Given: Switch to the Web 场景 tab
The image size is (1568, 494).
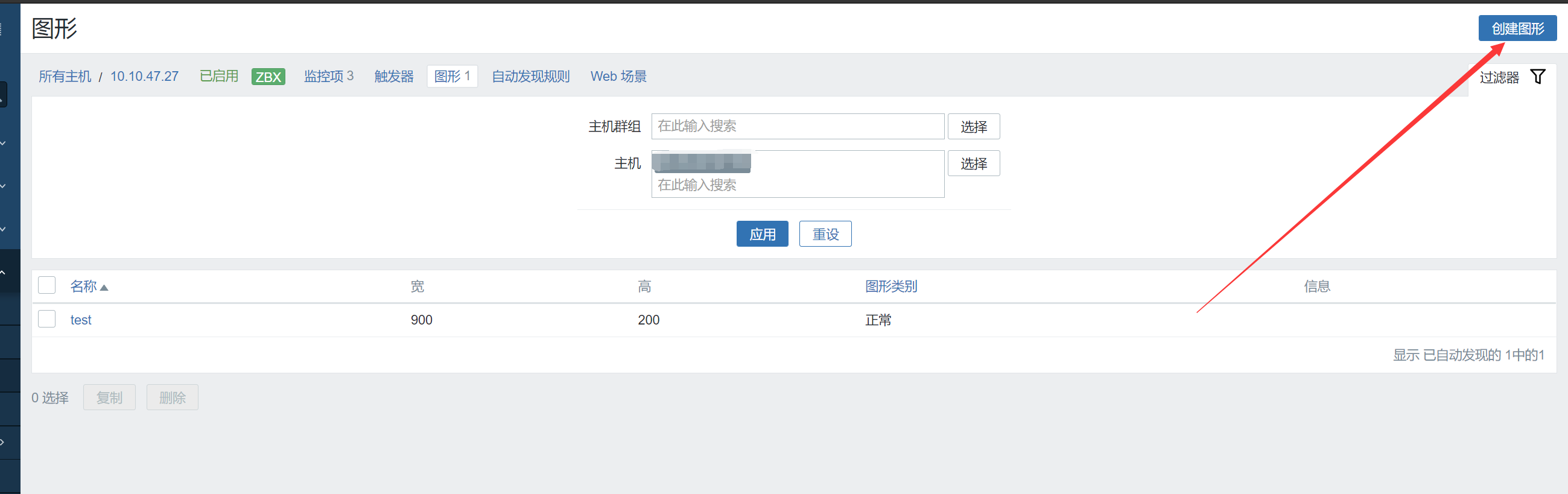Looking at the screenshot, I should (x=618, y=77).
